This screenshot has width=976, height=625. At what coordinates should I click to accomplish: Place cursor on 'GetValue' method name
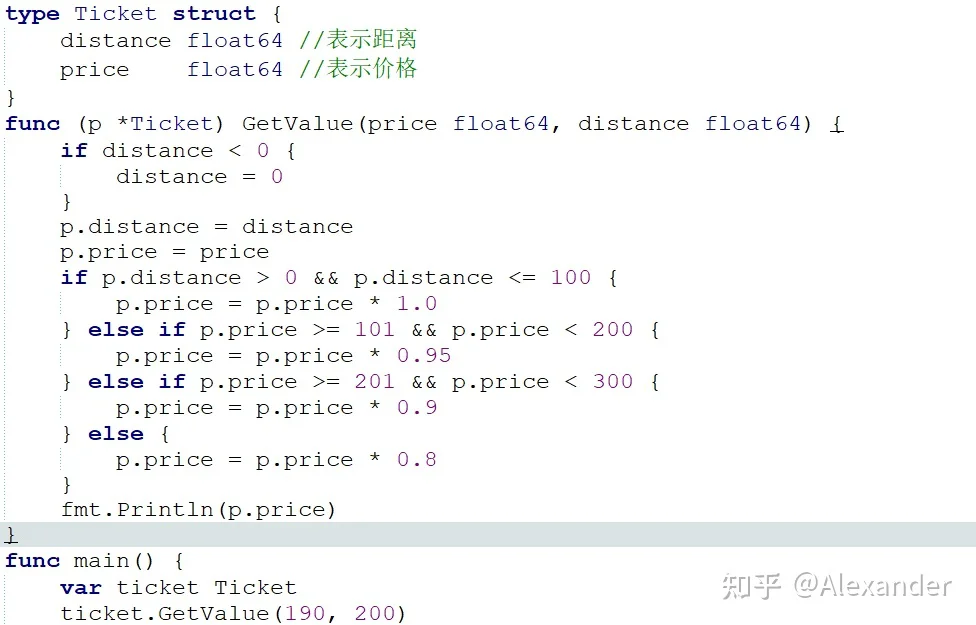pyautogui.click(x=298, y=123)
